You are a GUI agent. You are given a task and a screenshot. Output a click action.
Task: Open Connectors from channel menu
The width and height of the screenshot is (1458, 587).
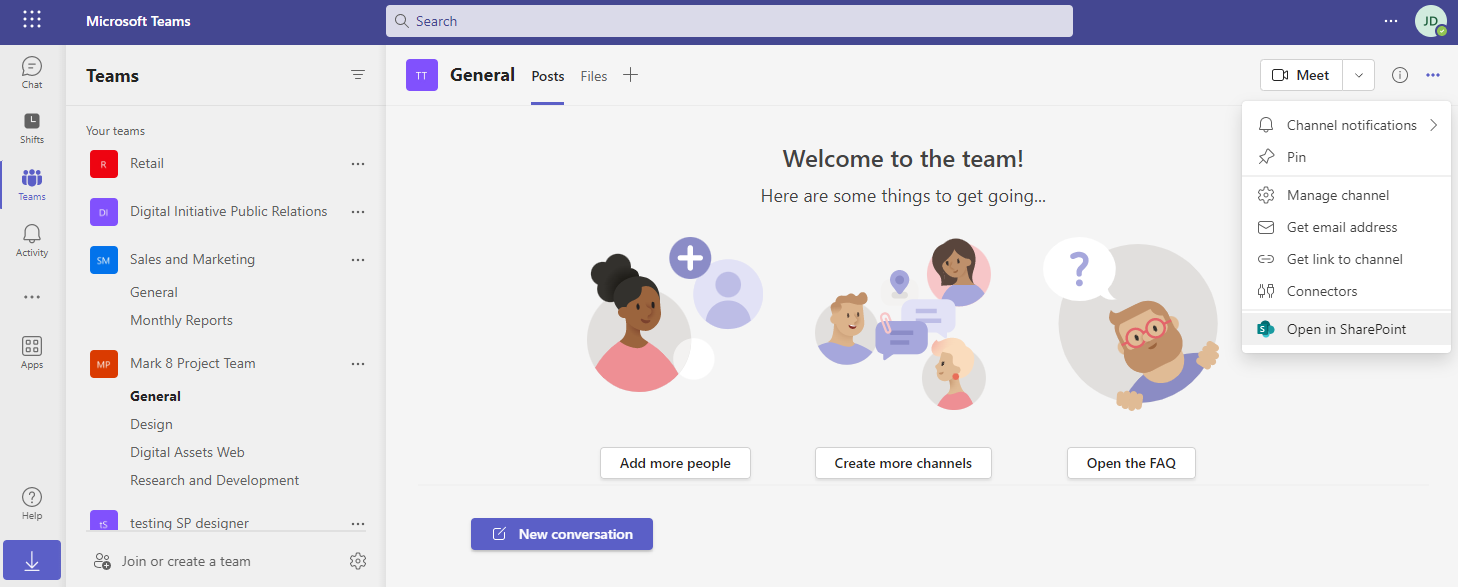point(1346,291)
